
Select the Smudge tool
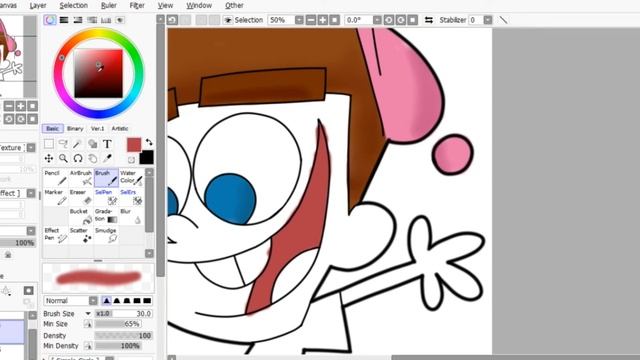click(x=106, y=236)
